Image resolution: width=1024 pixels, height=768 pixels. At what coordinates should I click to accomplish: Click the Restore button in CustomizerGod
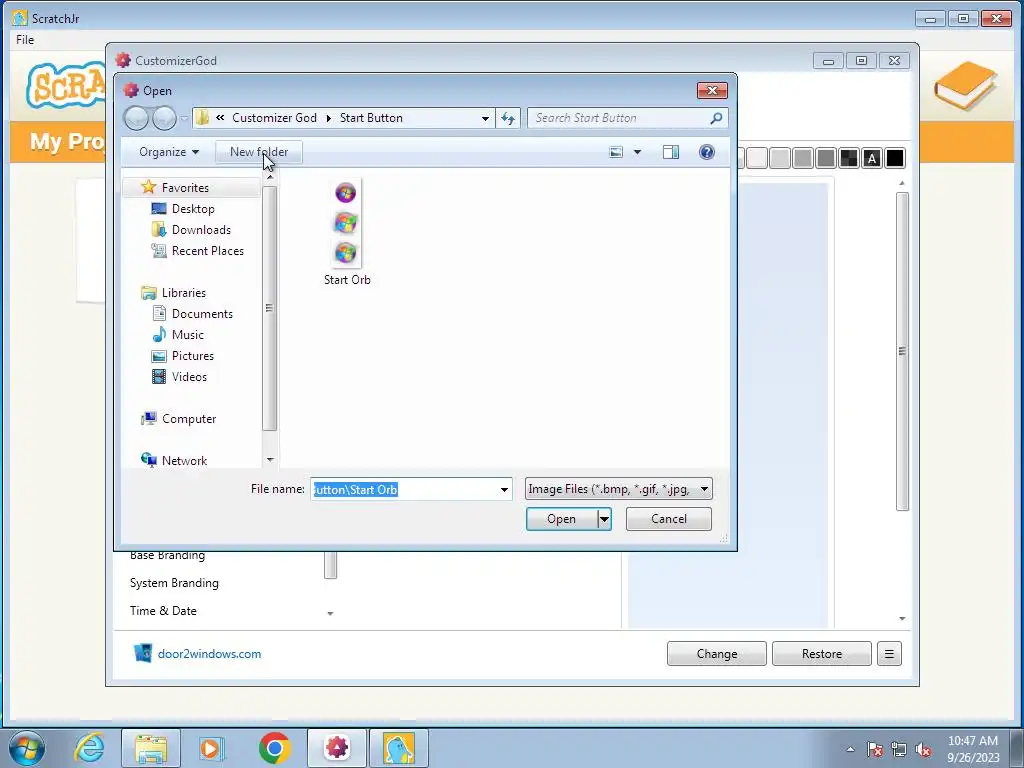[x=822, y=654]
